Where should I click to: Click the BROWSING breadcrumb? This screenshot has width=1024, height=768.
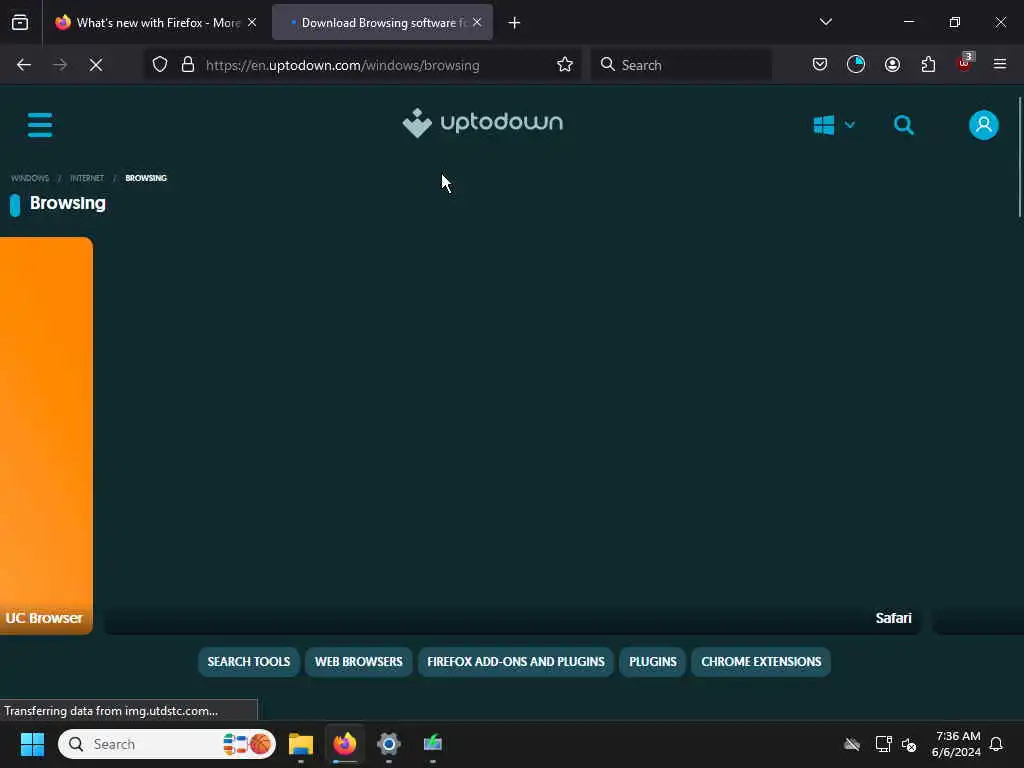coord(146,178)
